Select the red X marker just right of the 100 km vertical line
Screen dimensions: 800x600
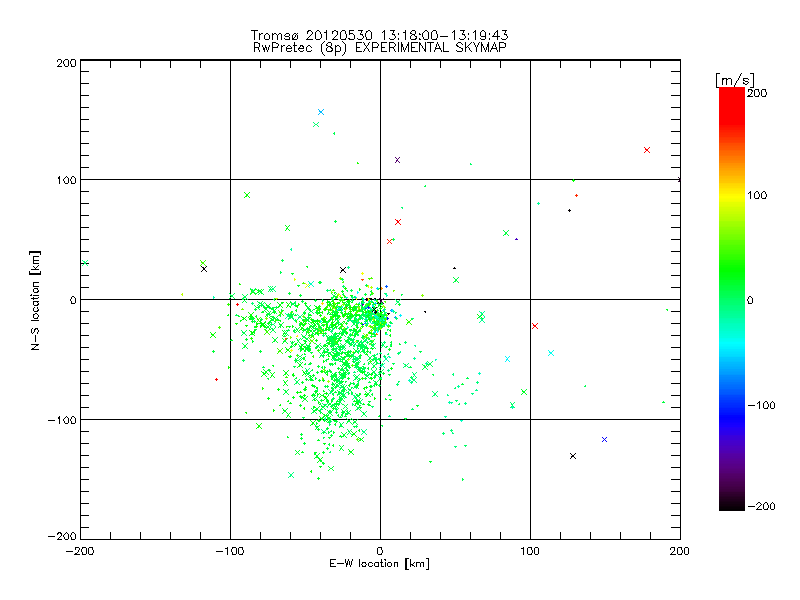pyautogui.click(x=535, y=326)
